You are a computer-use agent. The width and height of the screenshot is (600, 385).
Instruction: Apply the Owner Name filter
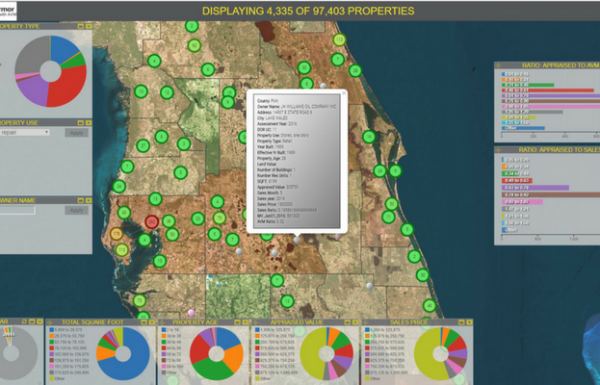[x=77, y=210]
